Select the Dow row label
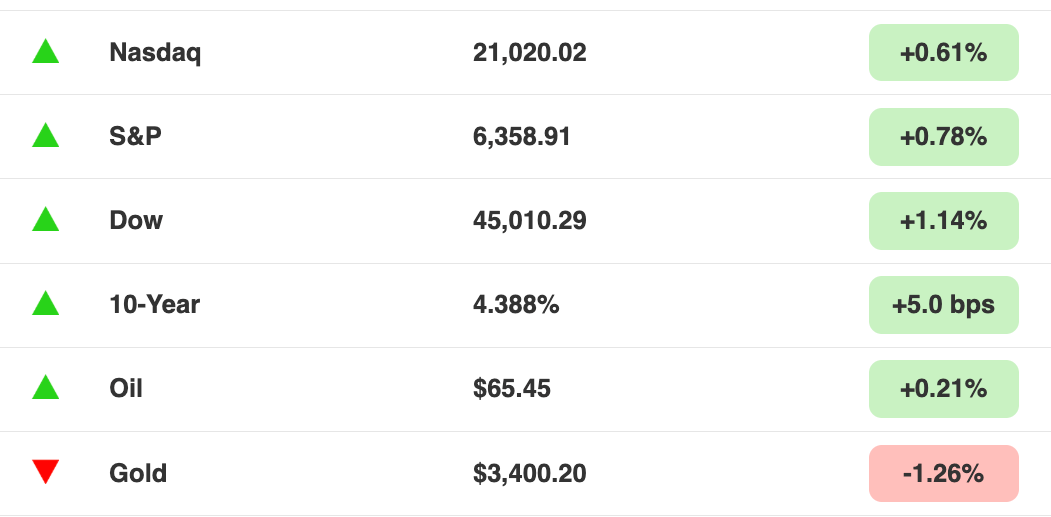The image size is (1051, 517). pos(136,221)
